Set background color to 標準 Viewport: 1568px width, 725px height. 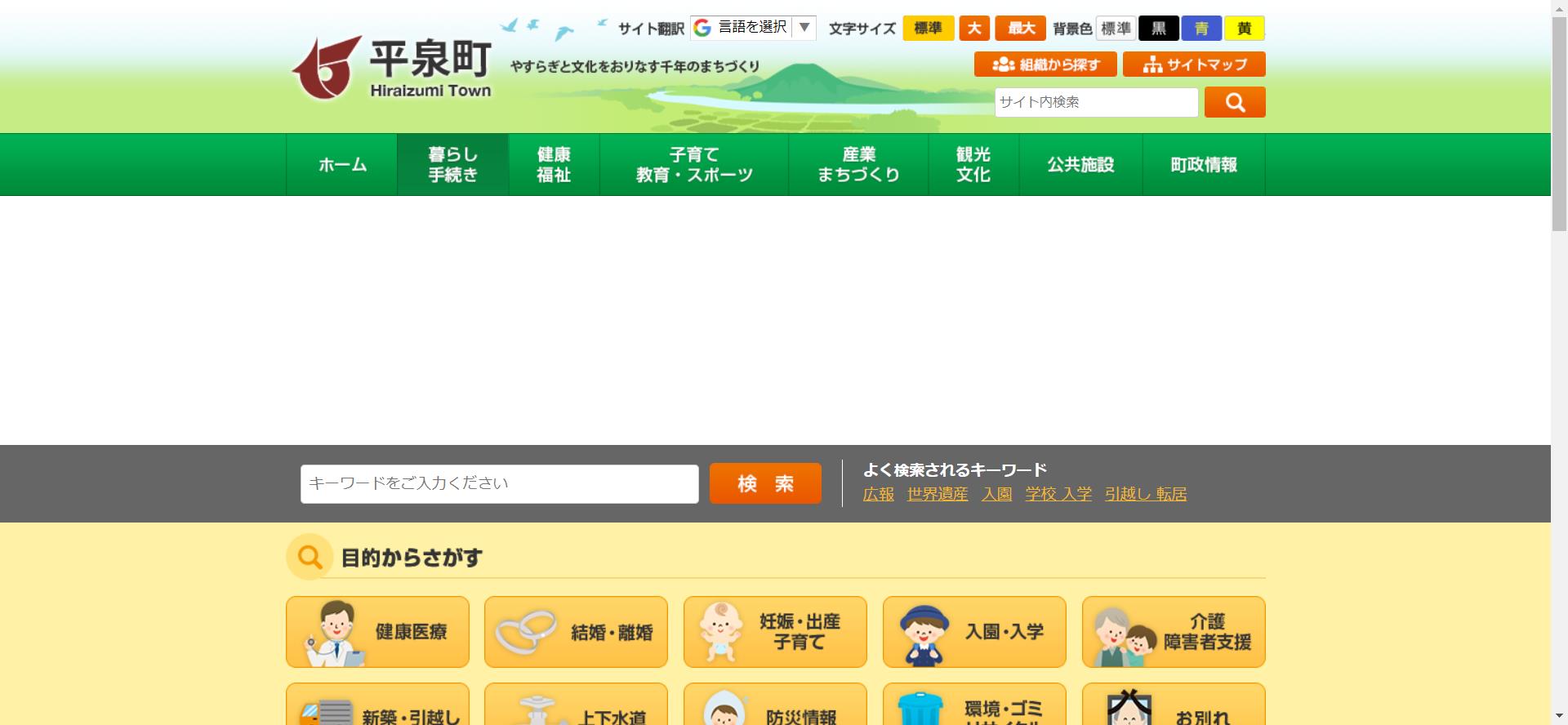pos(1116,29)
